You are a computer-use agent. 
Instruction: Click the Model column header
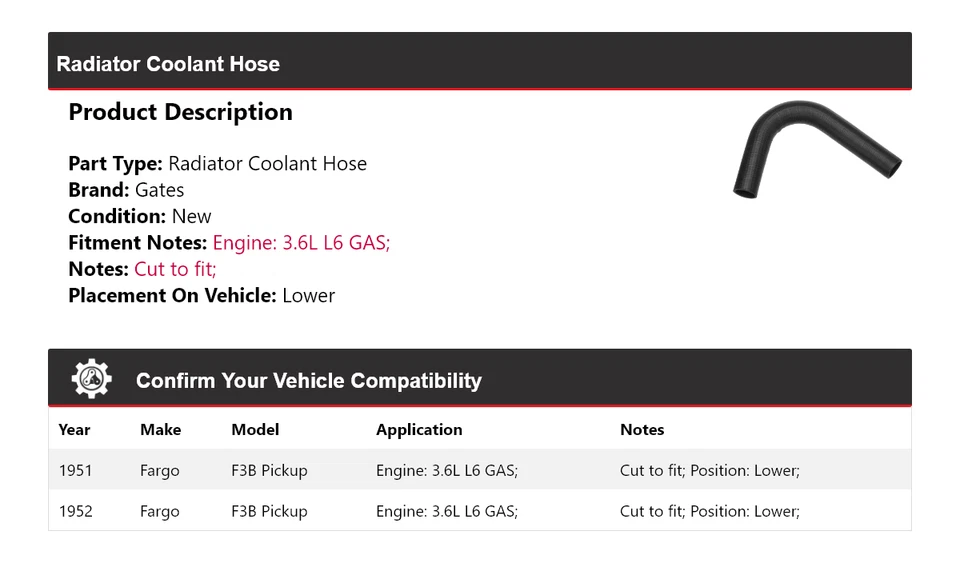click(x=255, y=430)
